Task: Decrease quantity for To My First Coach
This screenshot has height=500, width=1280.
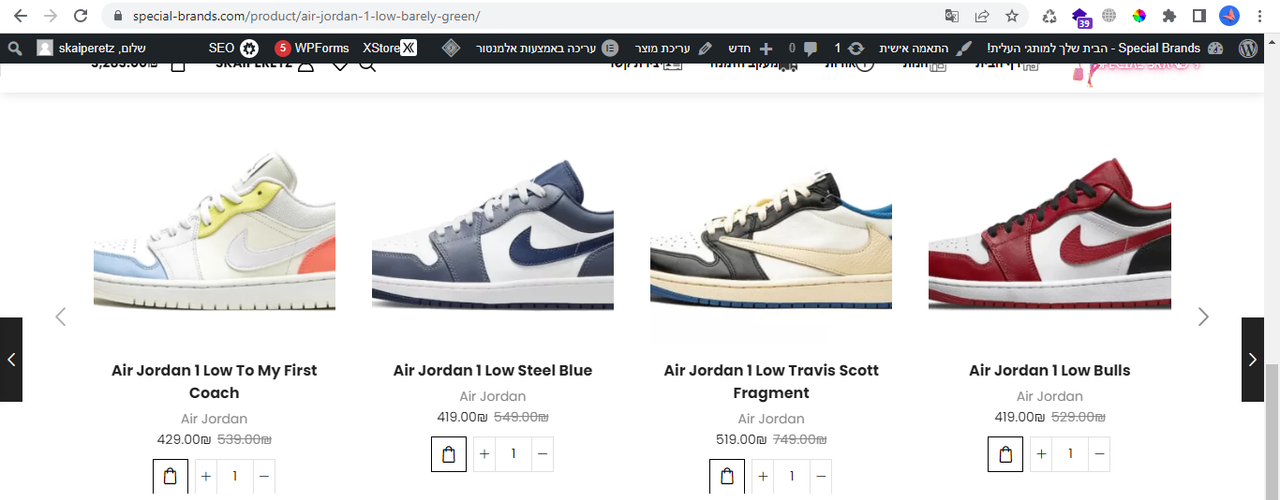Action: pyautogui.click(x=264, y=476)
